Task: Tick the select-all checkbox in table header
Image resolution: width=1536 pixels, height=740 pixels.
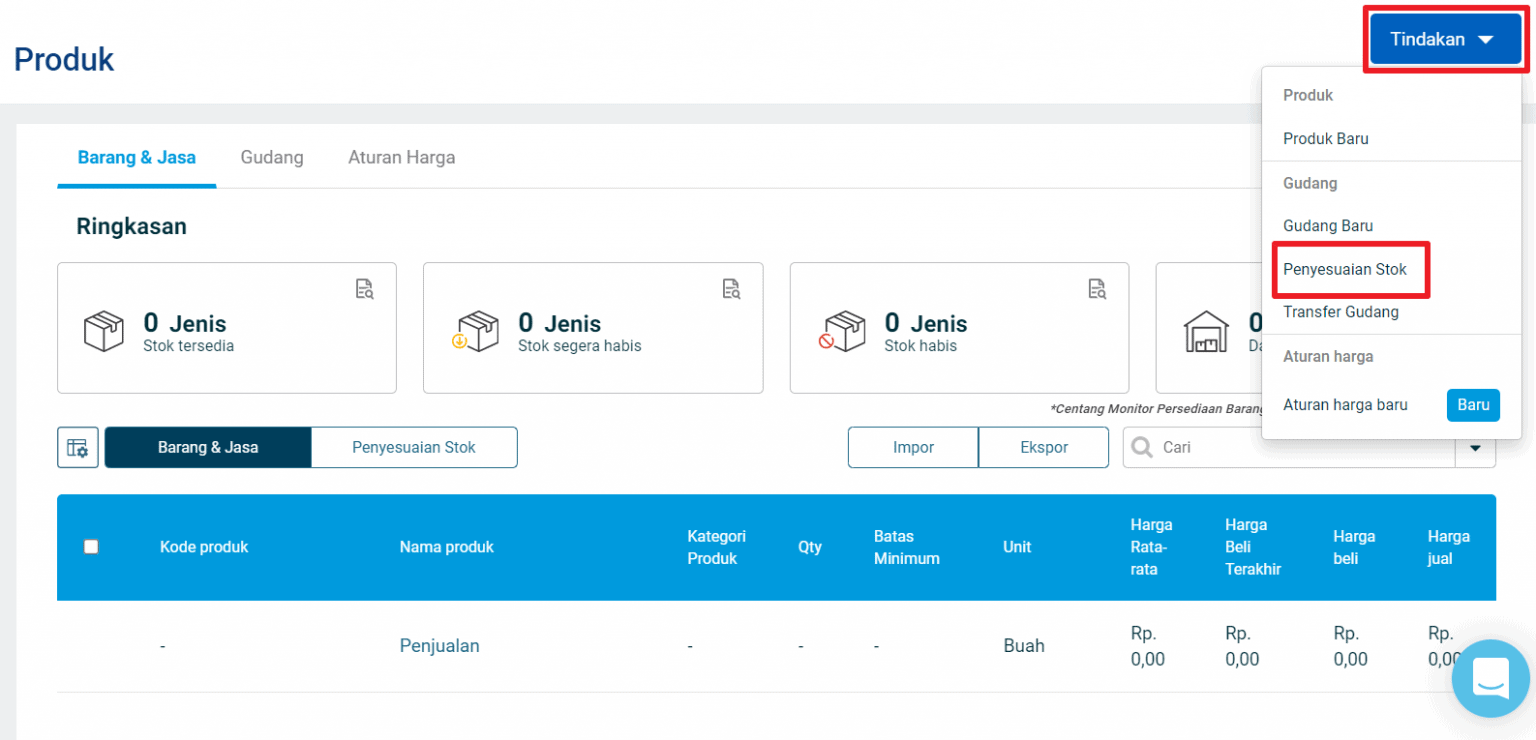Action: (x=91, y=547)
